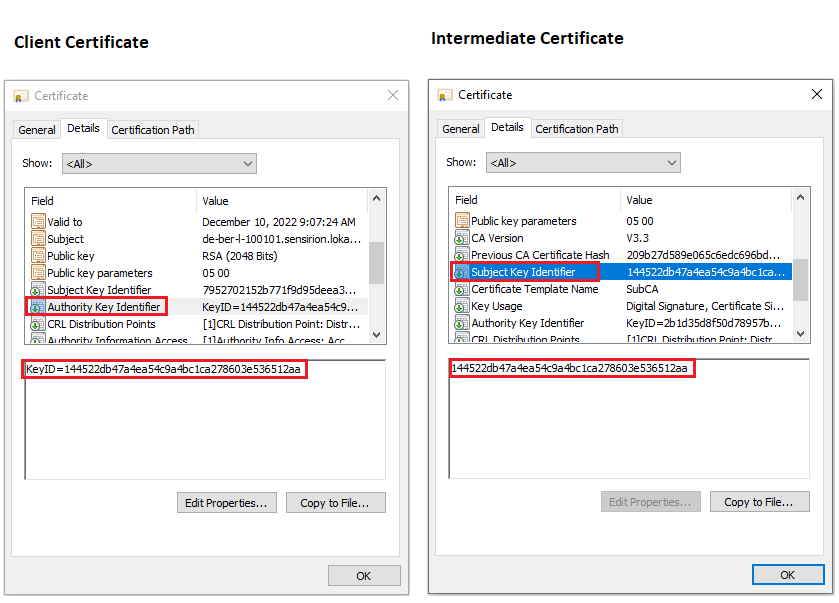Open Certification Path tab in intermediate certificate
The height and width of the screenshot is (603, 839).
coord(577,129)
